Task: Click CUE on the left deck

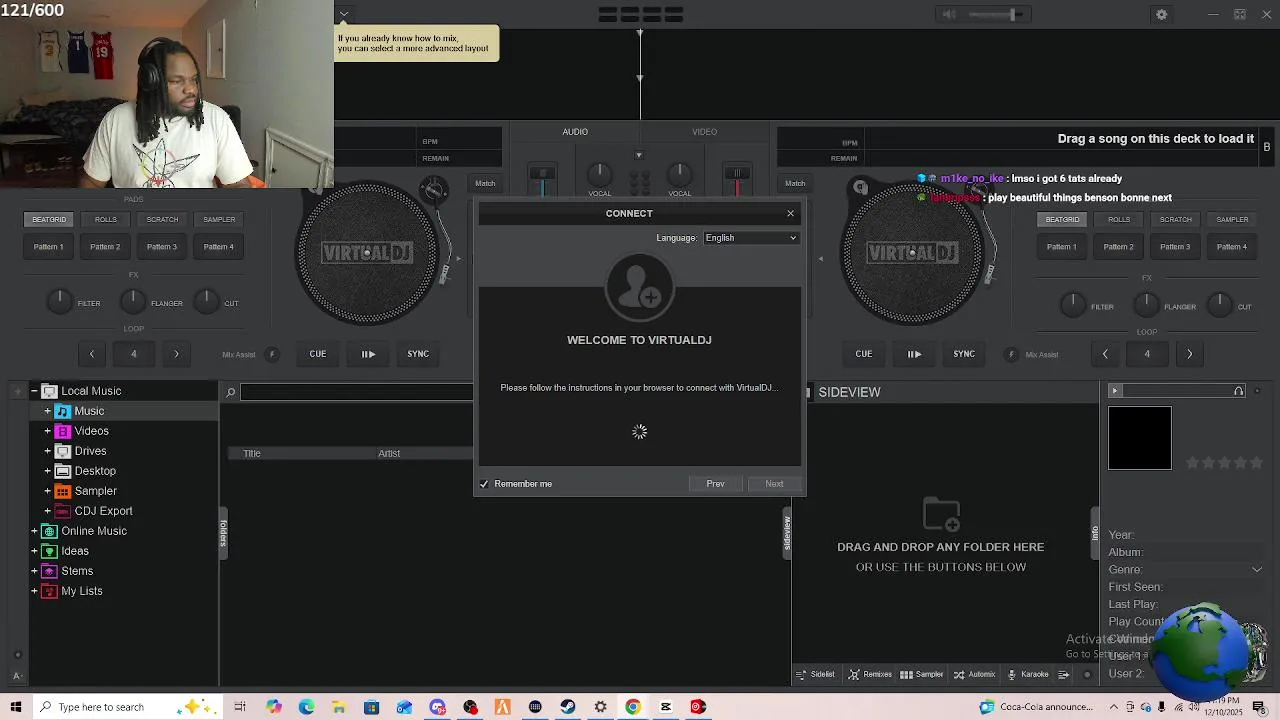Action: point(318,354)
